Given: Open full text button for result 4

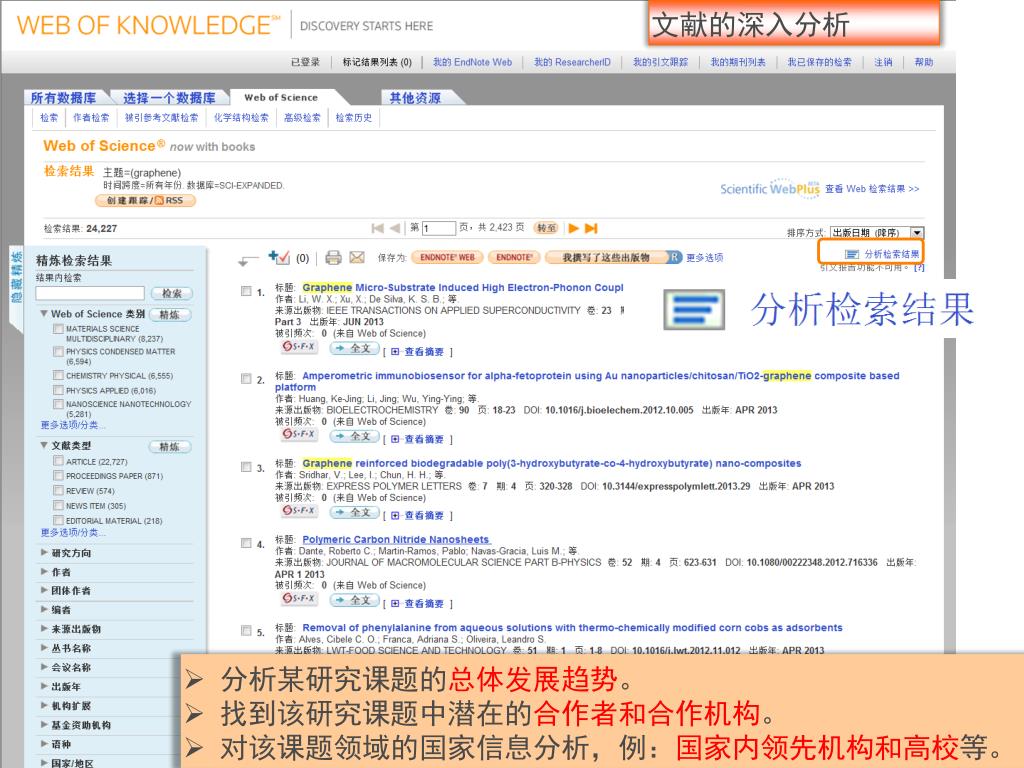Looking at the screenshot, I should coord(354,600).
